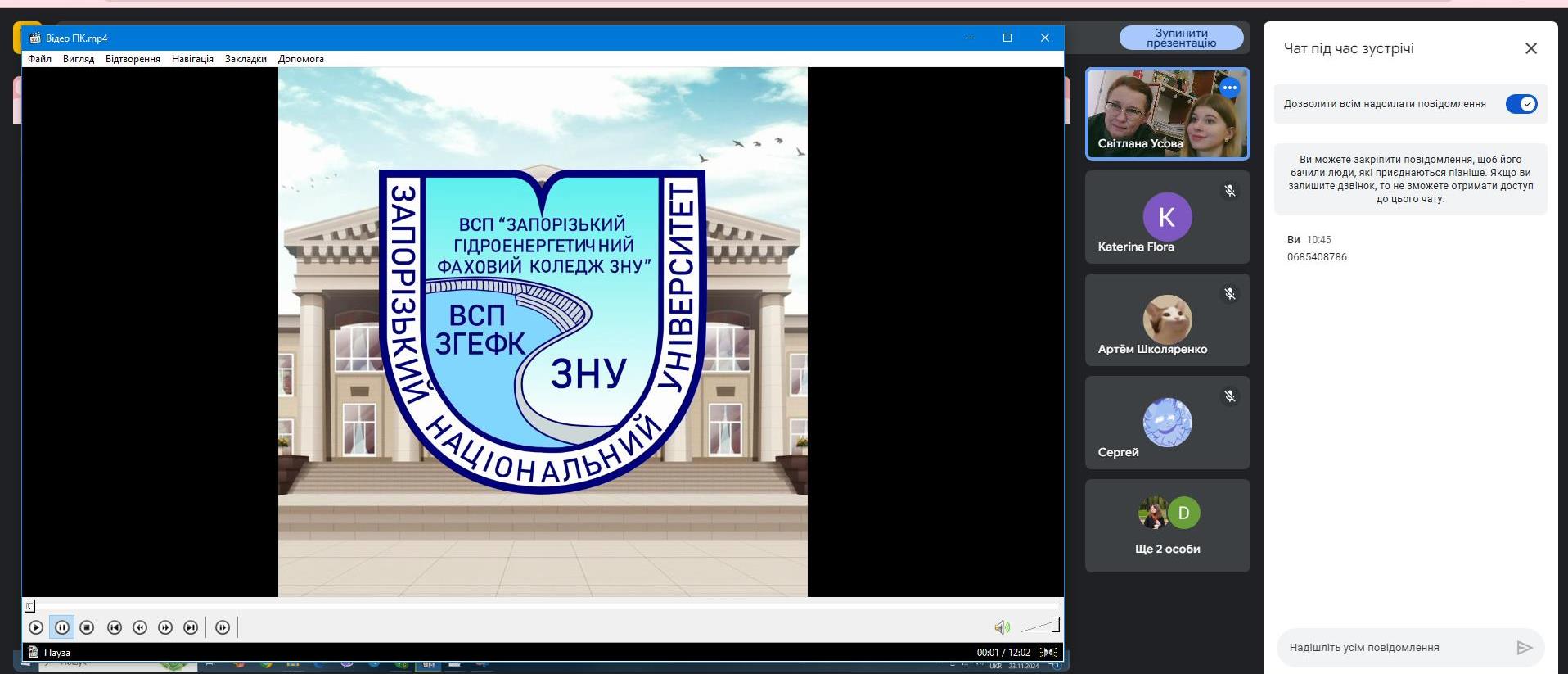
Task: Click the Play button in media player
Action: tap(36, 627)
